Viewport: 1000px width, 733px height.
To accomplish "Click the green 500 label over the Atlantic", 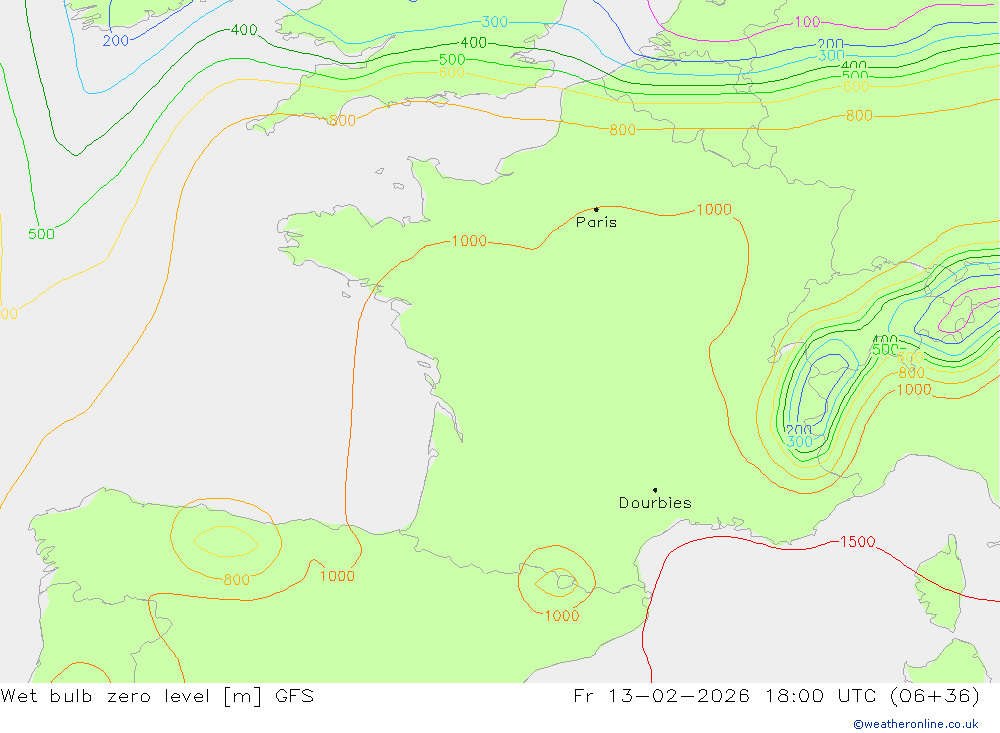I will pos(41,234).
